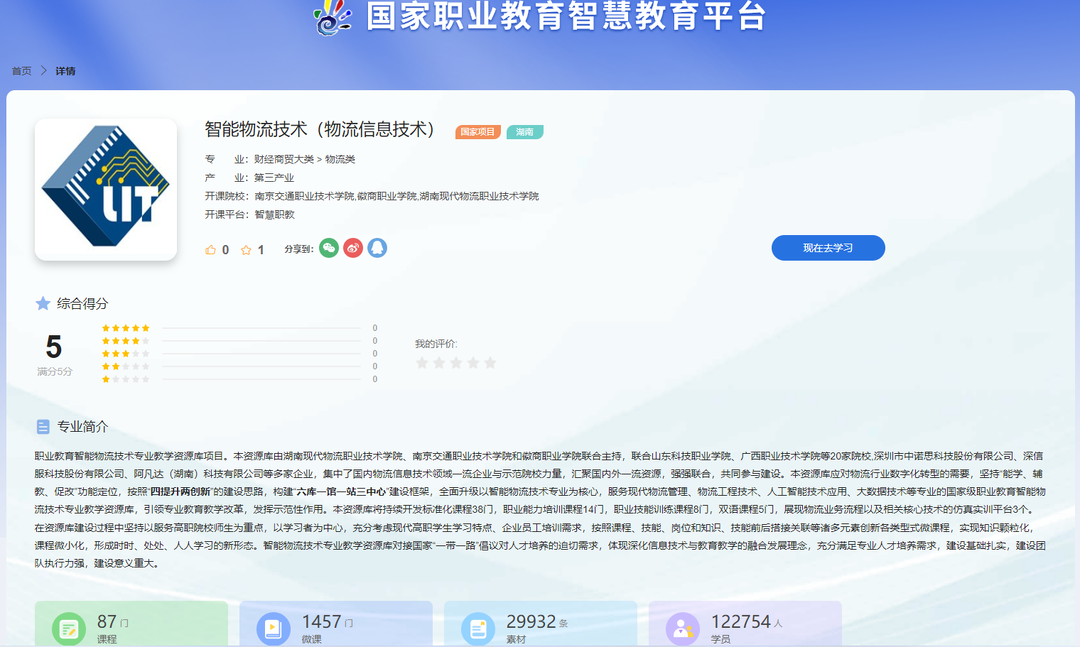Click the 现在去学习 button

[x=828, y=248]
